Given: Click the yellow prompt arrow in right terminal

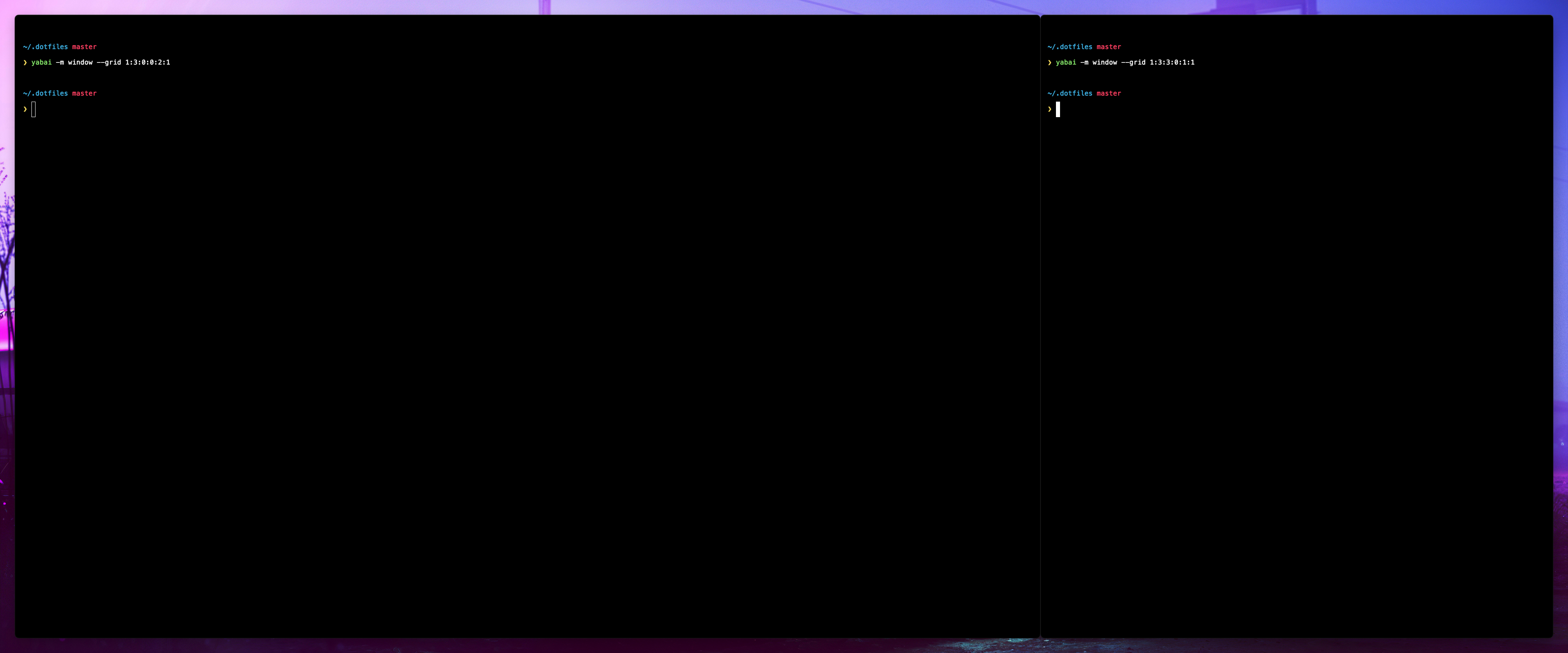Looking at the screenshot, I should [1049, 108].
